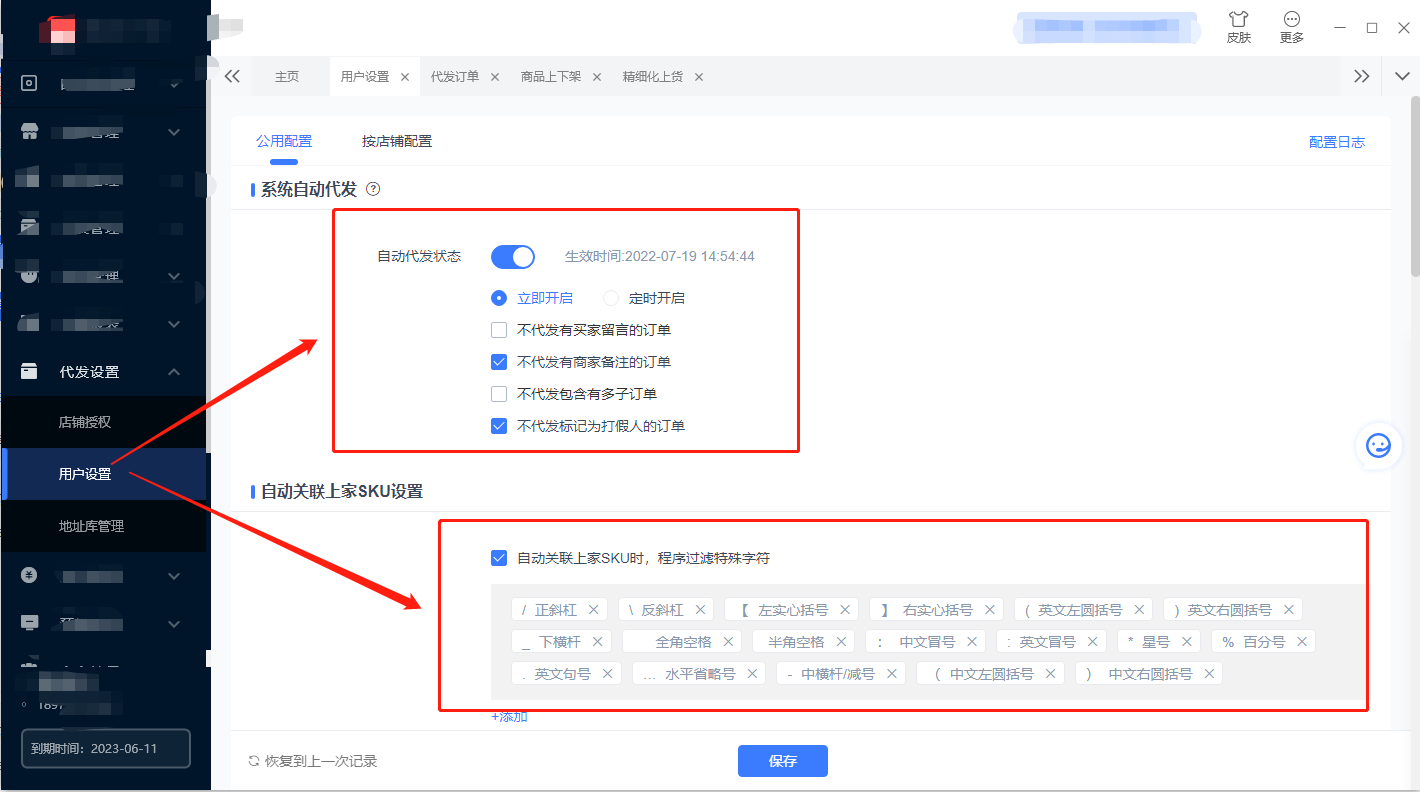Remove the 反斜杠 character tag
This screenshot has width=1420, height=792.
pos(700,610)
